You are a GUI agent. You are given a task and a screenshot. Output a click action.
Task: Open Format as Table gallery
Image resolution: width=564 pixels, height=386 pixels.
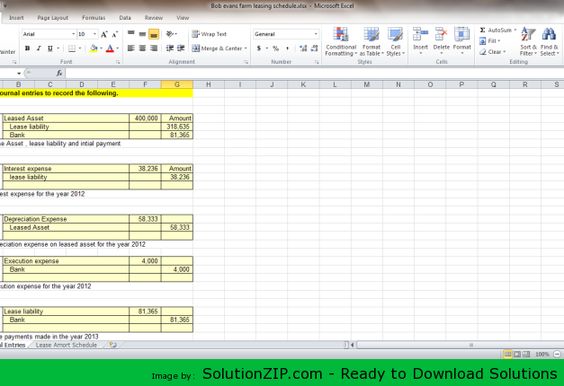click(371, 41)
